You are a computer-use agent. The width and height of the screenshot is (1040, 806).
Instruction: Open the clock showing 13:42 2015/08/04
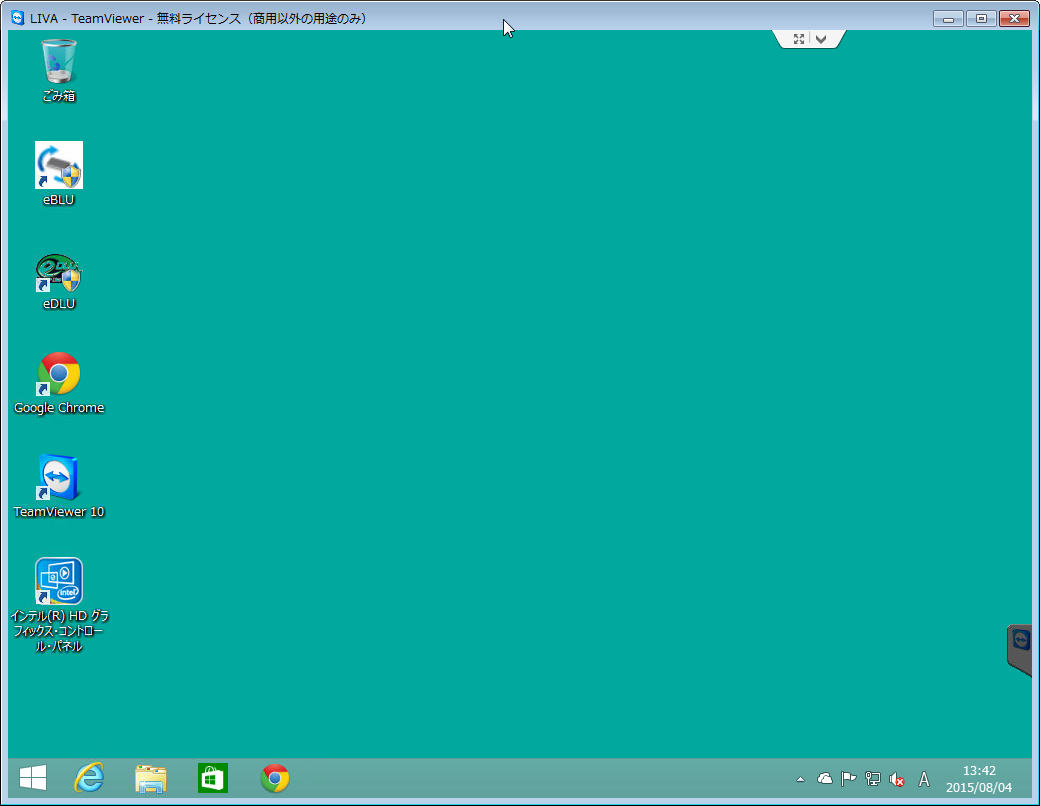[x=979, y=779]
